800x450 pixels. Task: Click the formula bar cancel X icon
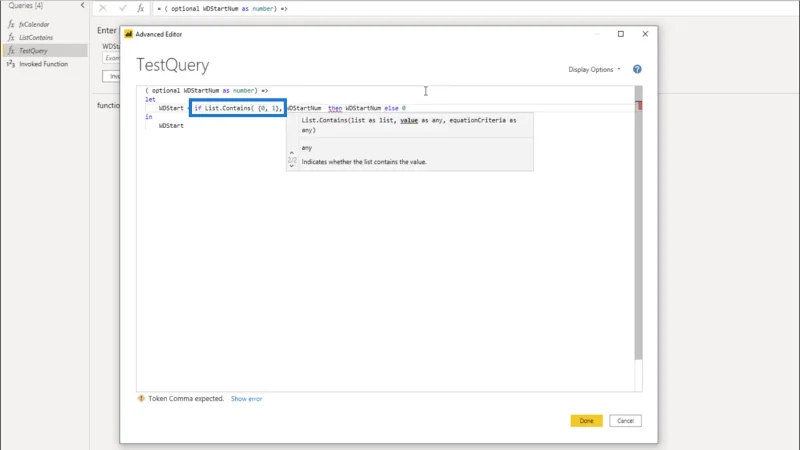point(103,8)
